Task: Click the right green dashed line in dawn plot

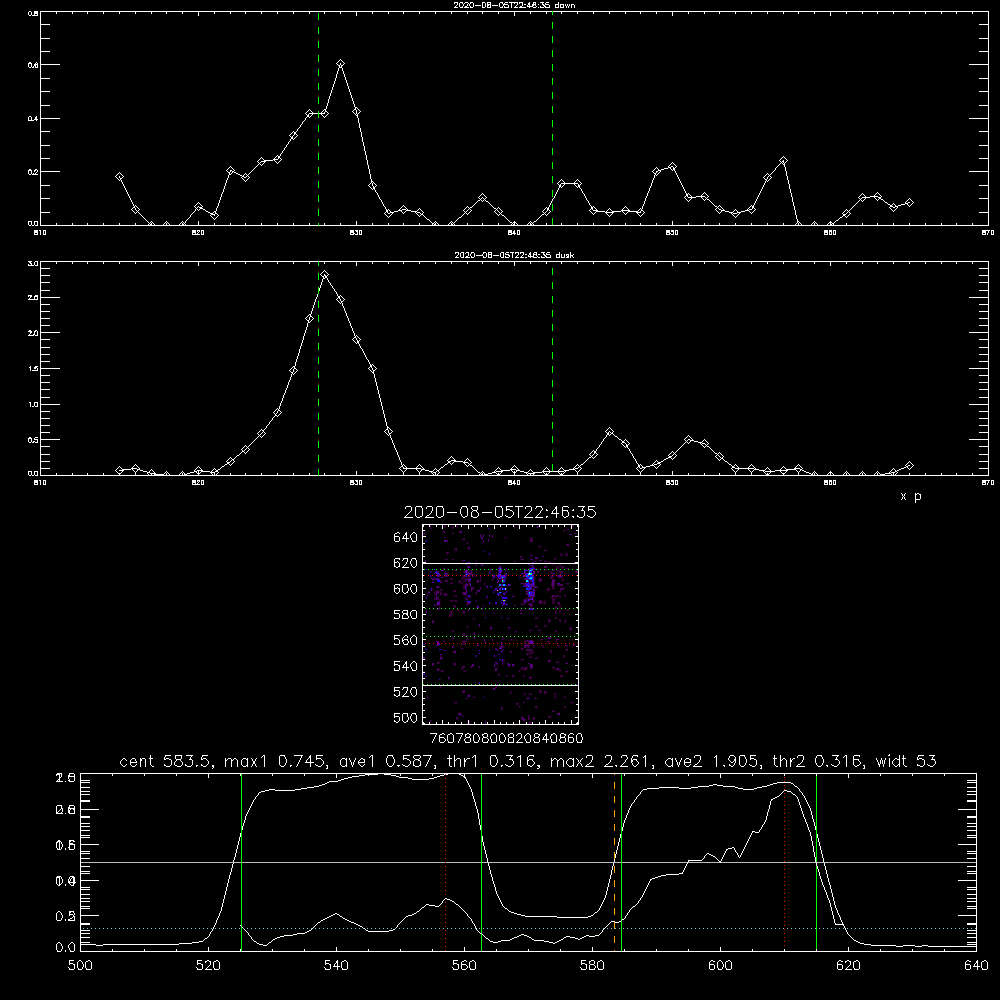Action: [552, 119]
